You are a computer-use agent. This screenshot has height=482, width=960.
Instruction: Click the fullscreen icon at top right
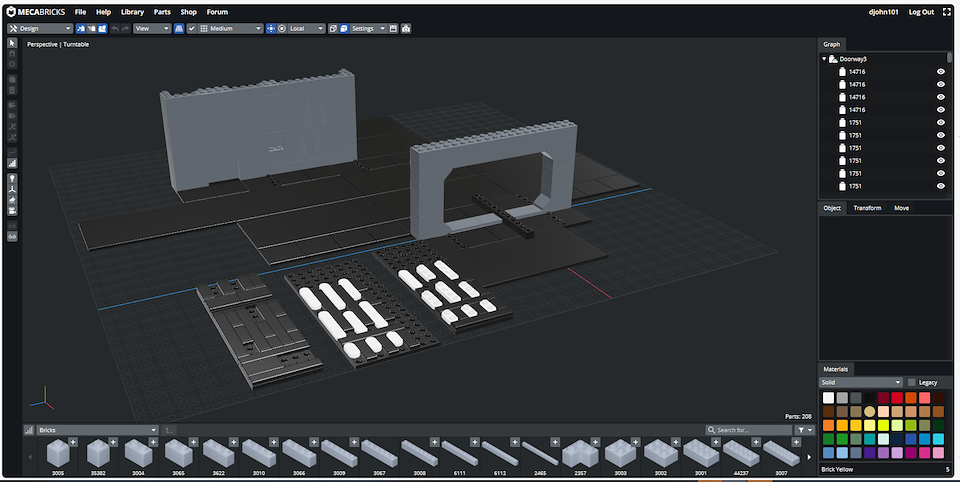[947, 12]
